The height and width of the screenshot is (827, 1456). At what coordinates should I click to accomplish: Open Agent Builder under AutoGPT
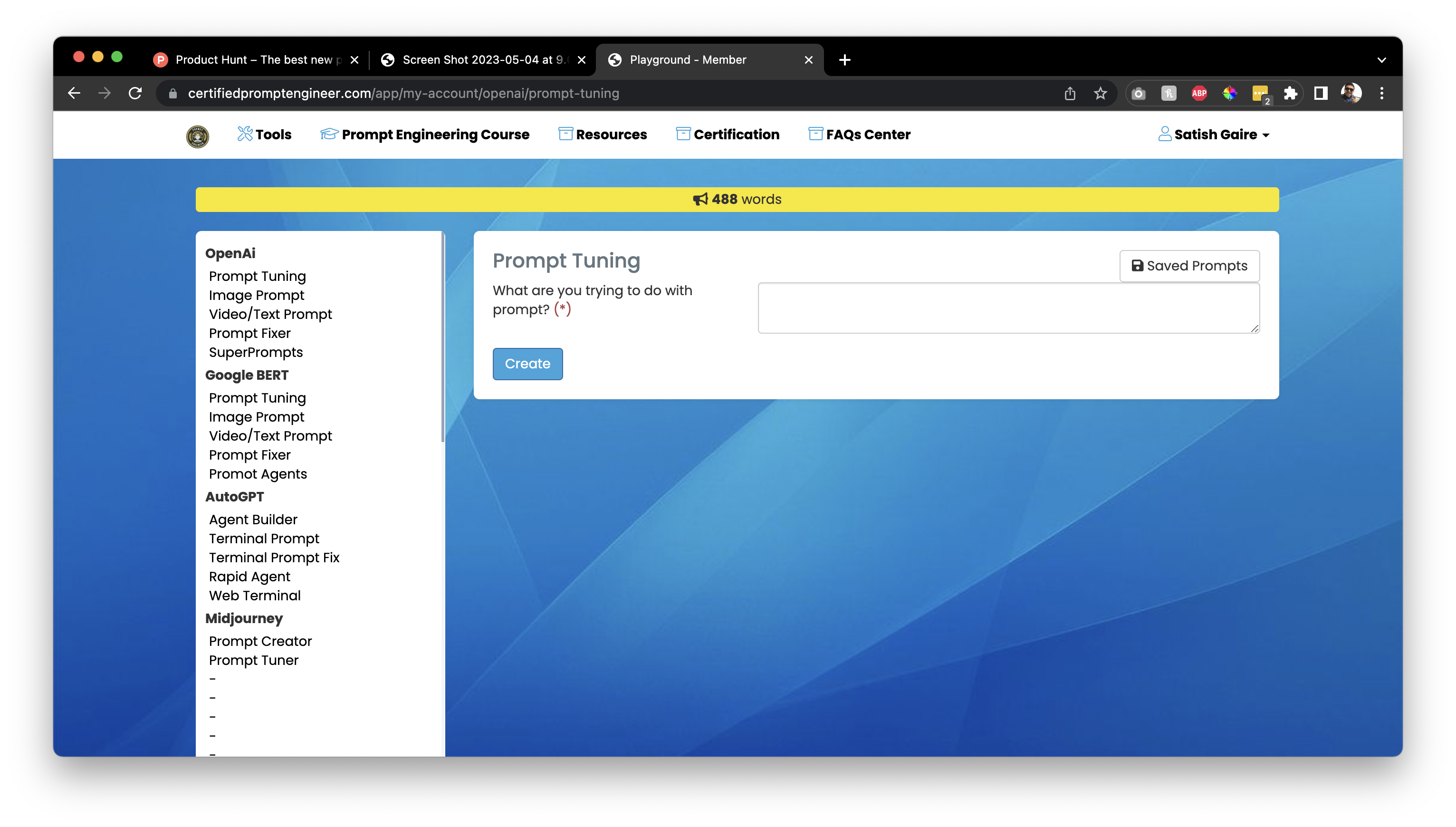[x=253, y=519]
